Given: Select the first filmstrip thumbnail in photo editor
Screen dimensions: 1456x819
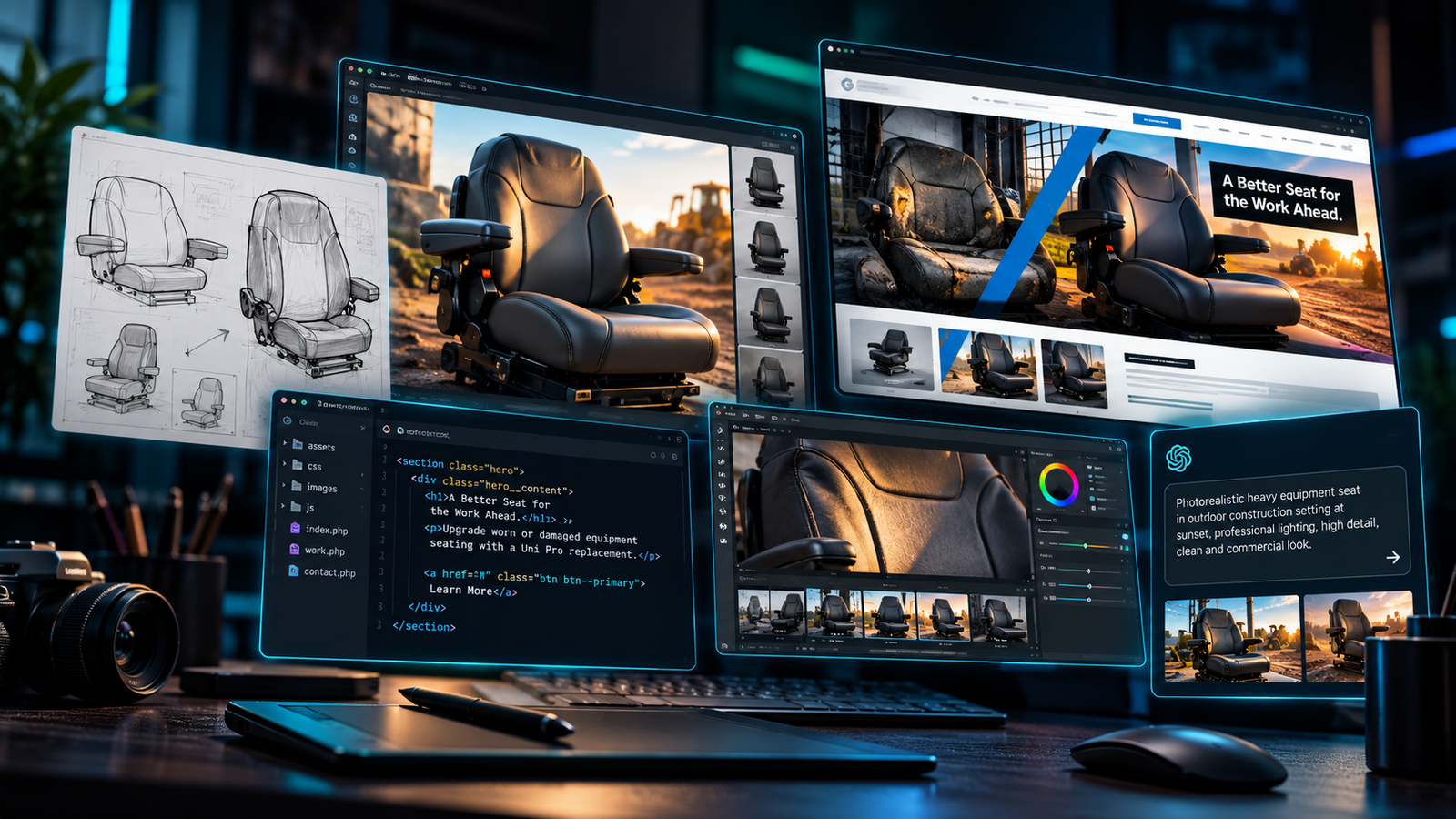Looking at the screenshot, I should pyautogui.click(x=753, y=612).
